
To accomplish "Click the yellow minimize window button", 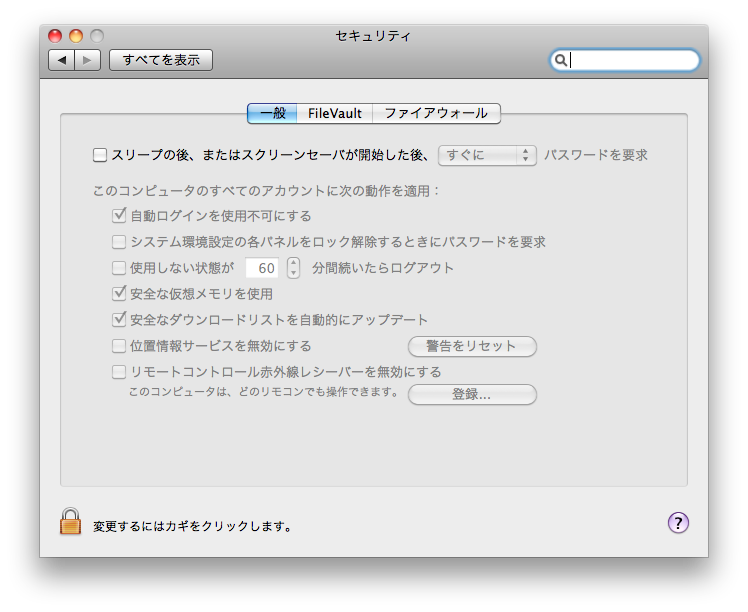I will tap(76, 36).
